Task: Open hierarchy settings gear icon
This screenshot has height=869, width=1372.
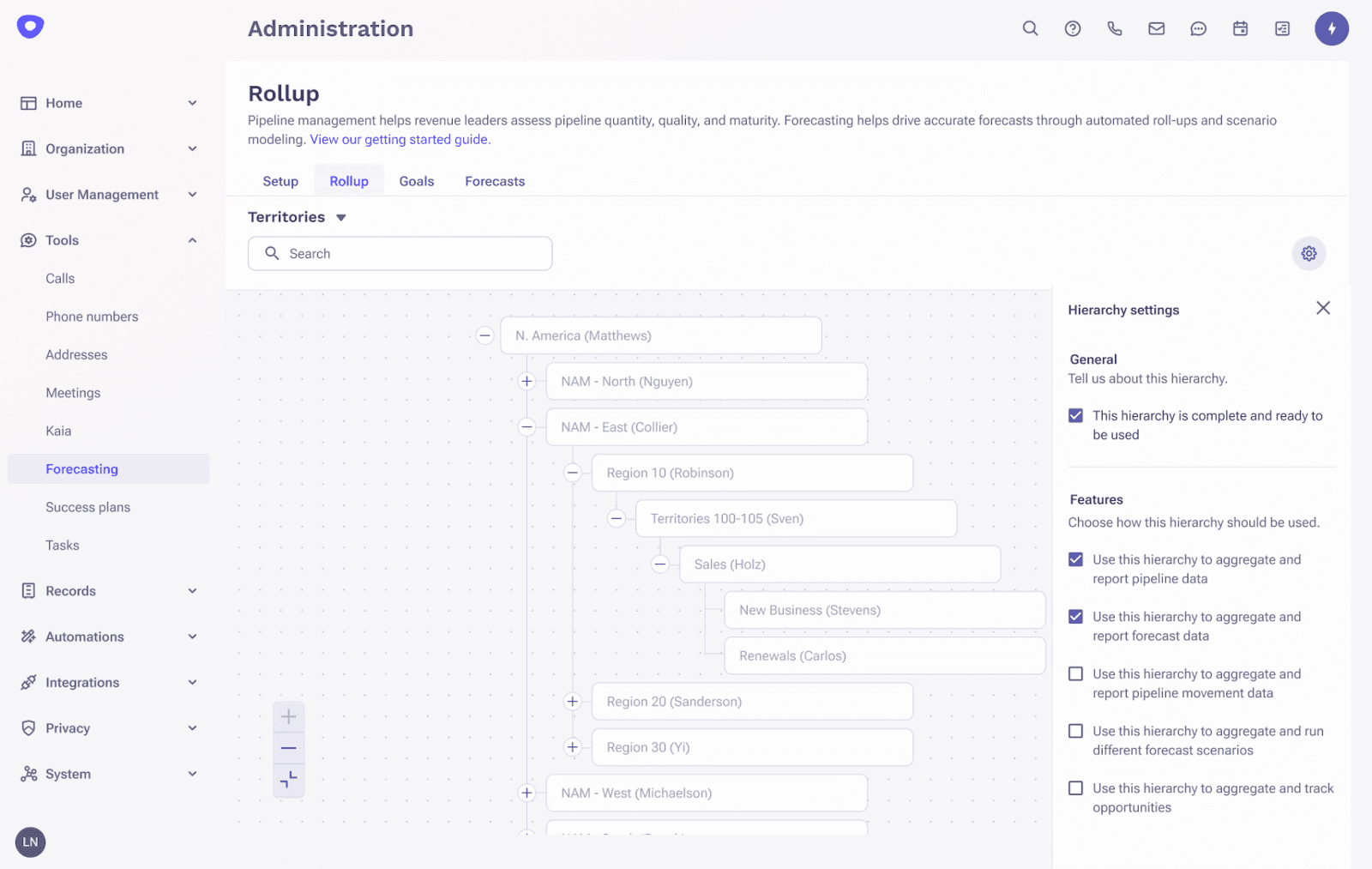Action: (1309, 253)
